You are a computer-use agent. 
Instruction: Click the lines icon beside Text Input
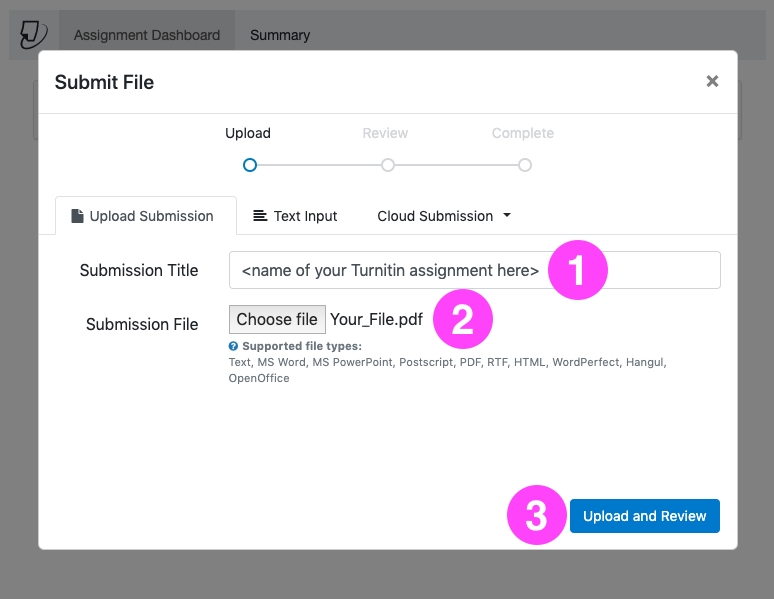pyautogui.click(x=260, y=216)
